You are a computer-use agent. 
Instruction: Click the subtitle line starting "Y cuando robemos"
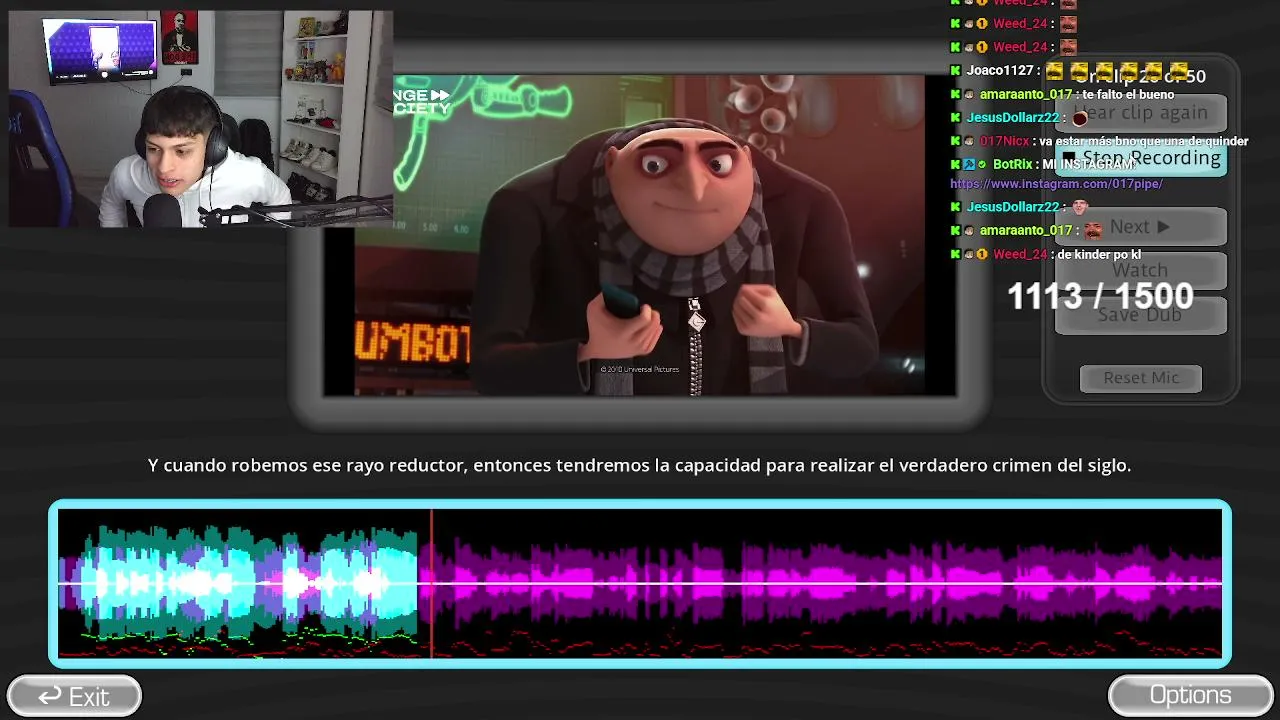coord(640,465)
